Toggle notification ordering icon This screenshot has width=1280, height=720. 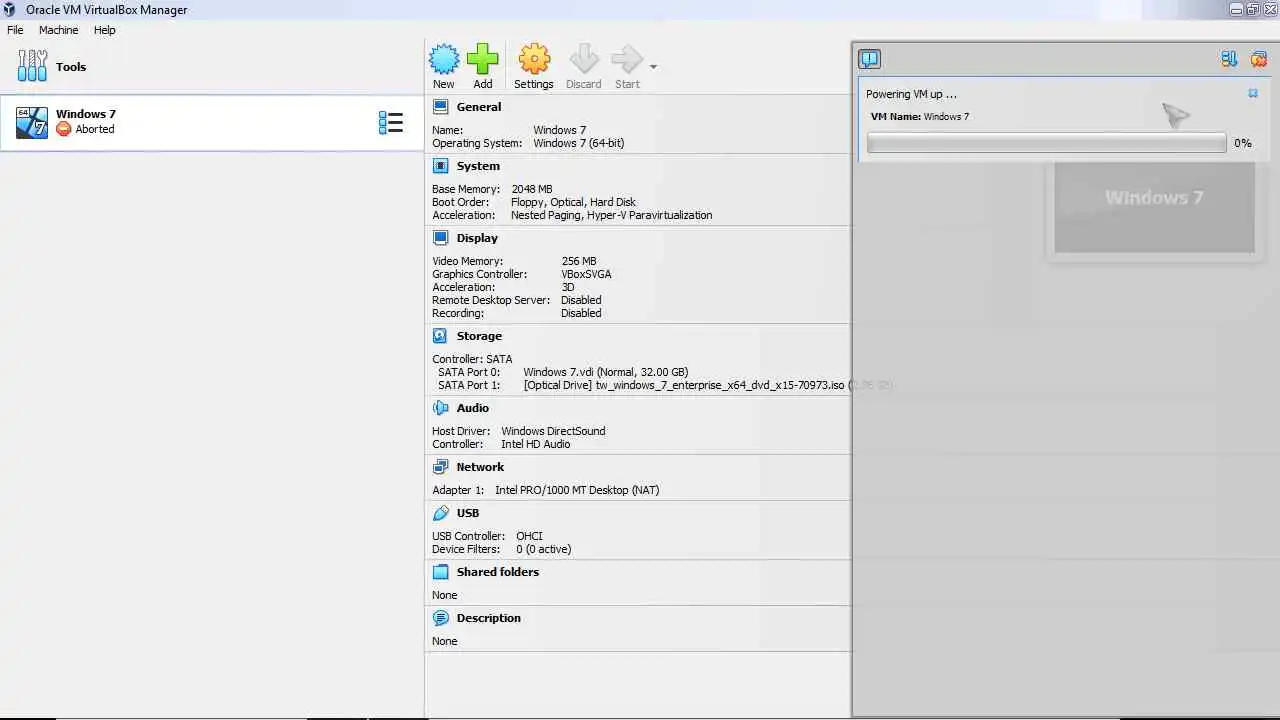tap(1229, 59)
